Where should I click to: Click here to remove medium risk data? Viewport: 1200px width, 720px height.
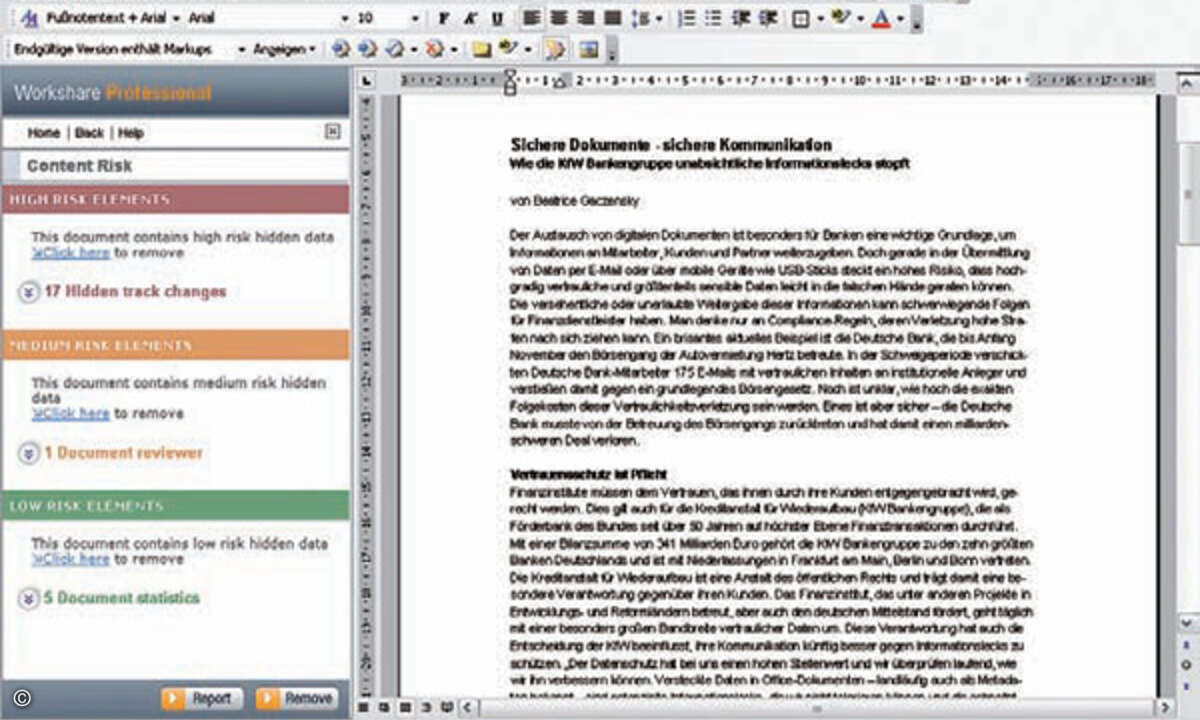(x=70, y=414)
